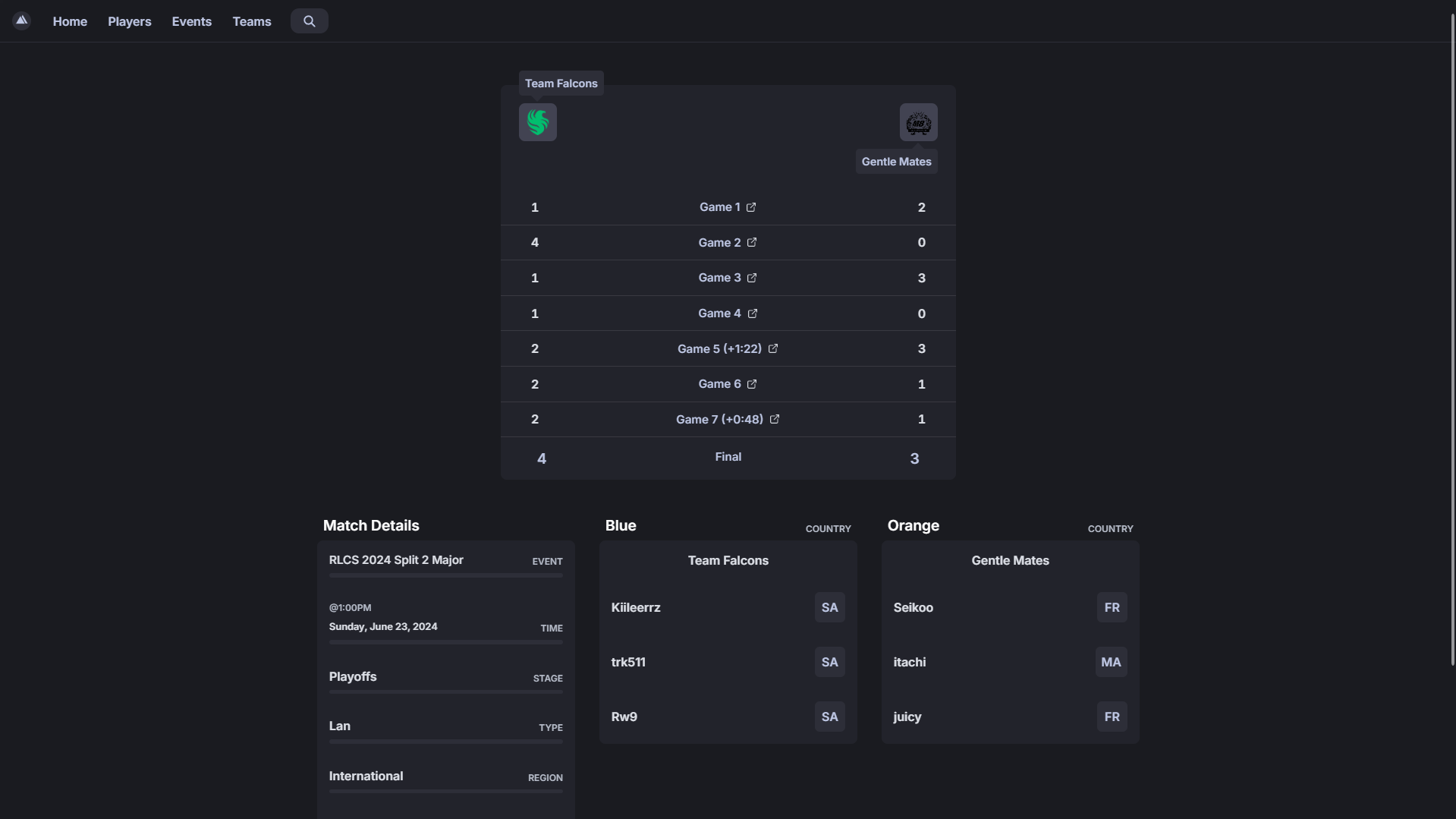Go to the Players page
Image resolution: width=1456 pixels, height=819 pixels.
point(129,21)
